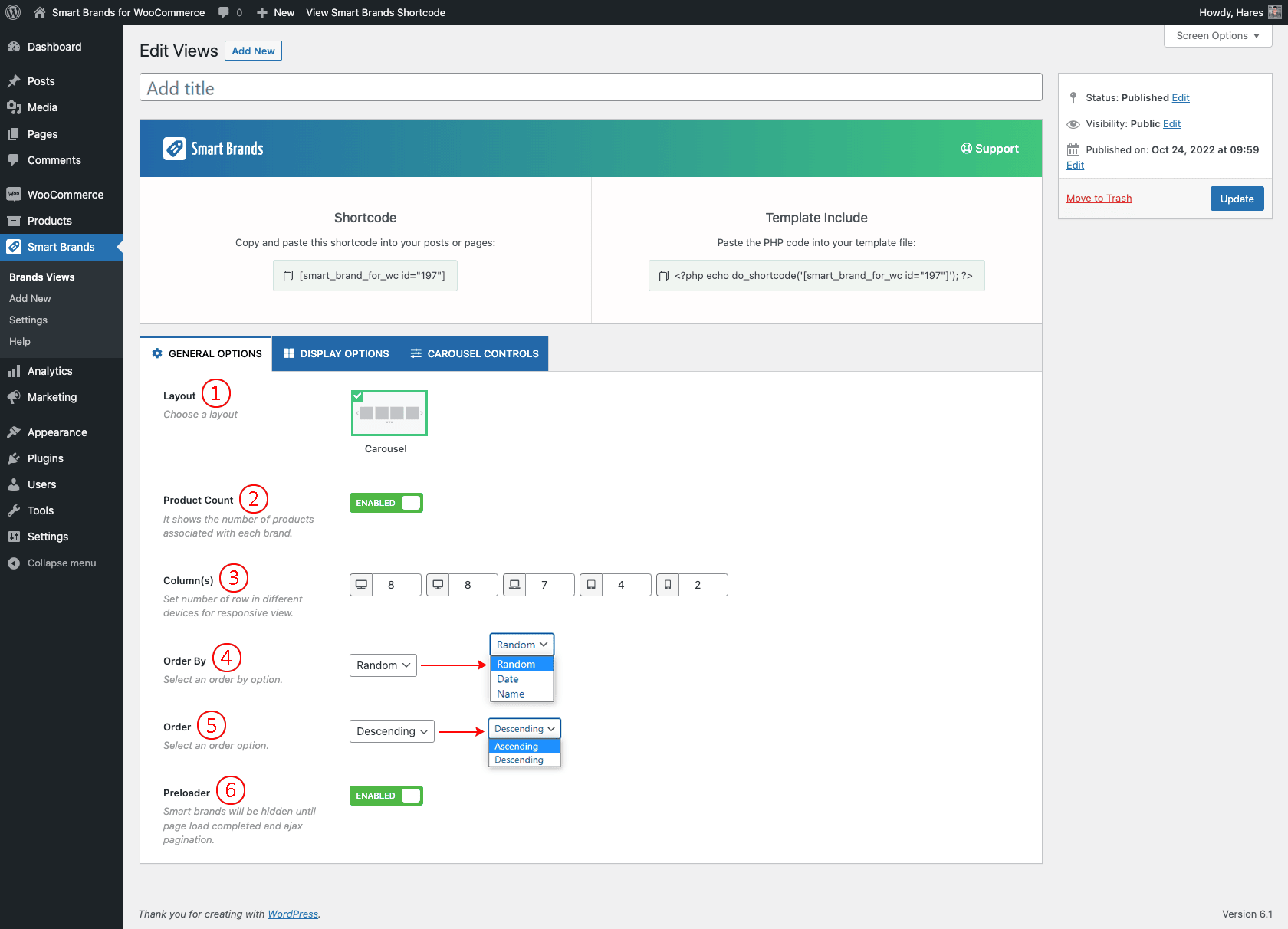The width and height of the screenshot is (1288, 929).
Task: Click the copy icon beside the PHP code
Action: (x=664, y=276)
